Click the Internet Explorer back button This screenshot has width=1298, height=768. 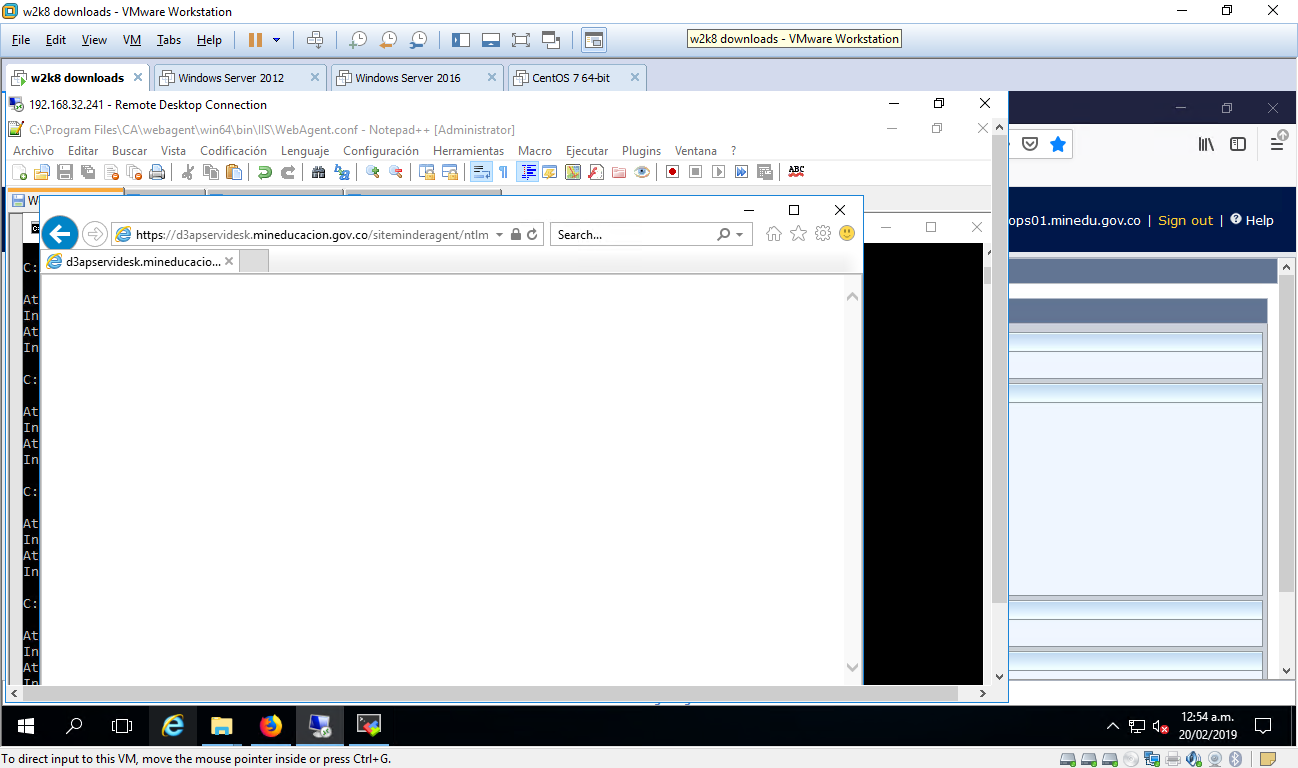coord(60,234)
